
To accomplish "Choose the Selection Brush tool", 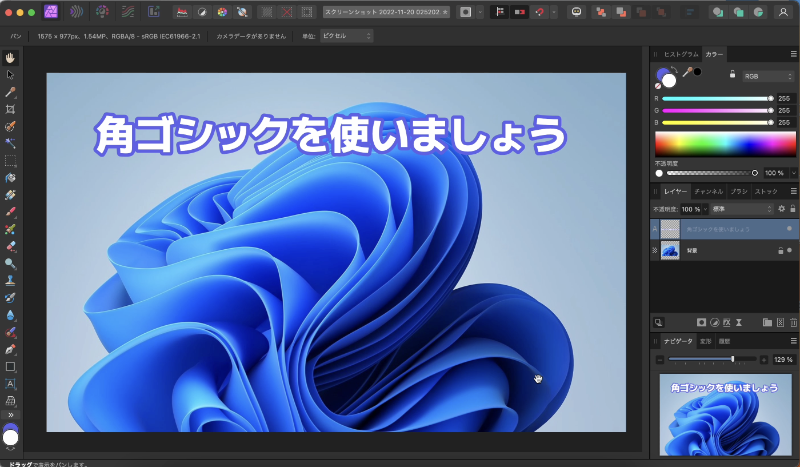I will [10, 126].
